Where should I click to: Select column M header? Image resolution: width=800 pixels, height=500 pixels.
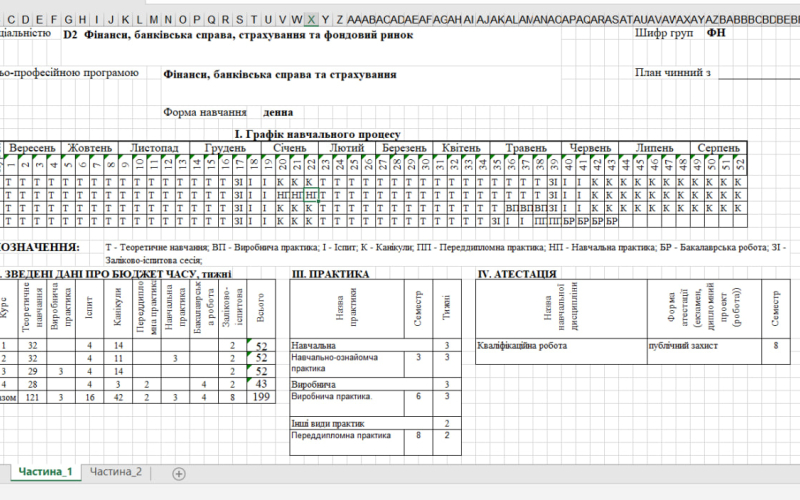coord(154,20)
